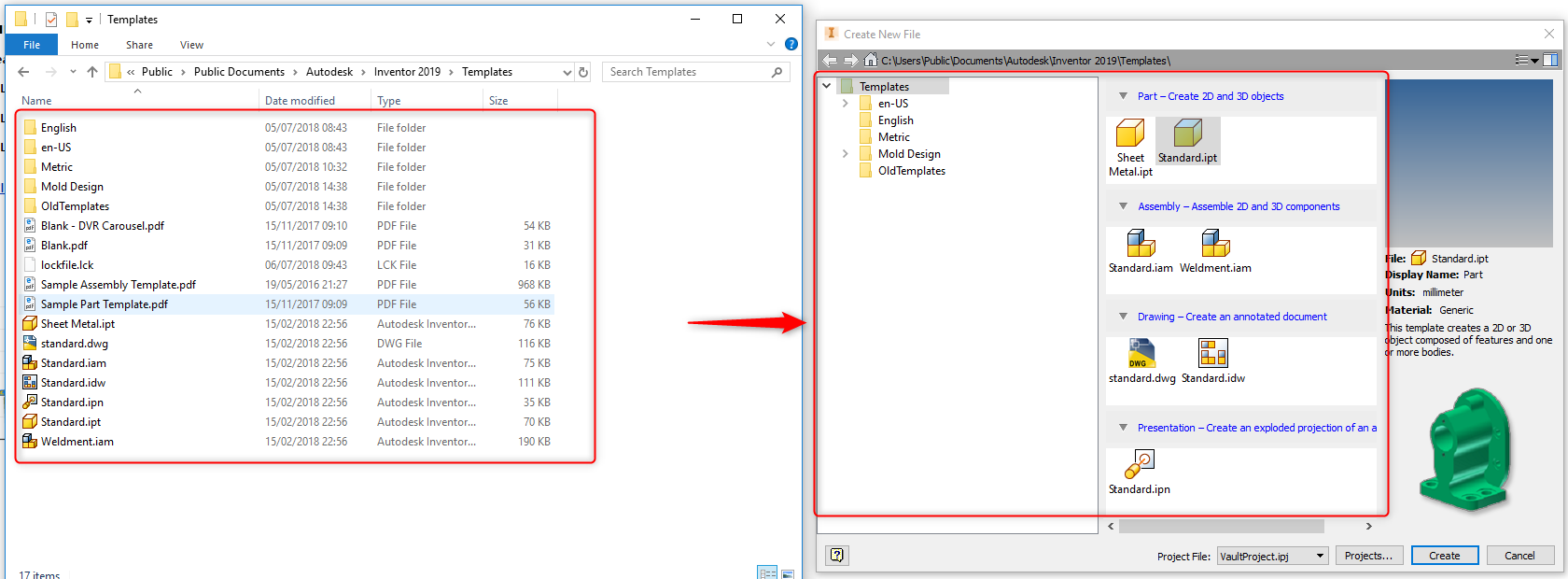Screen dimensions: 1568x579
Task: Open the view options list icon in Create New File
Action: pos(1527,60)
